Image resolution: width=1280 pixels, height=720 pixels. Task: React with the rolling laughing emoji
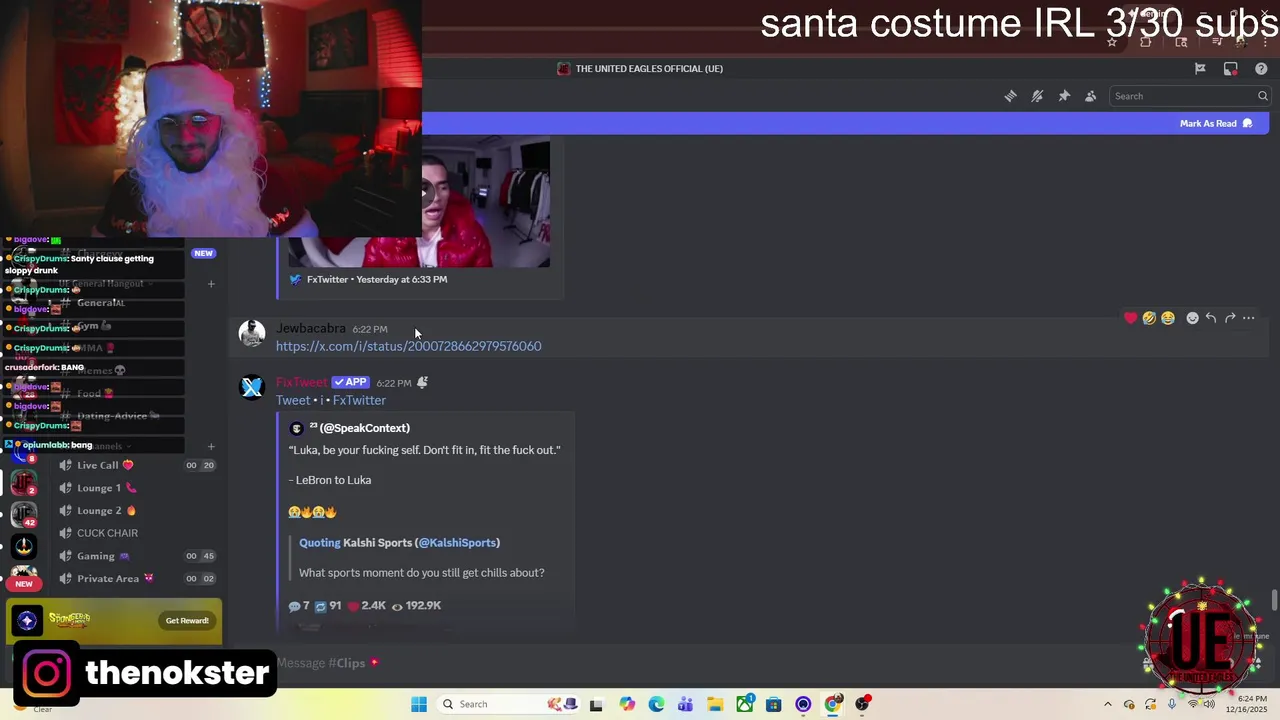(x=1149, y=318)
